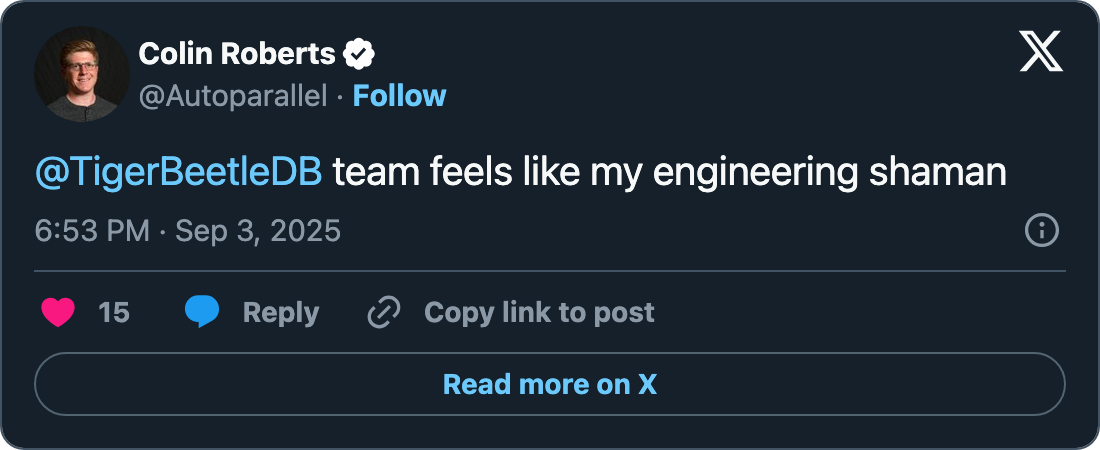
Task: Open the info icon beside the timestamp
Action: [1042, 231]
